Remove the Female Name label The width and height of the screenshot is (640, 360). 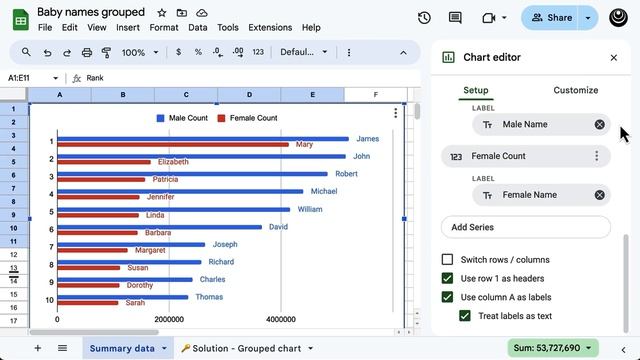(x=600, y=195)
